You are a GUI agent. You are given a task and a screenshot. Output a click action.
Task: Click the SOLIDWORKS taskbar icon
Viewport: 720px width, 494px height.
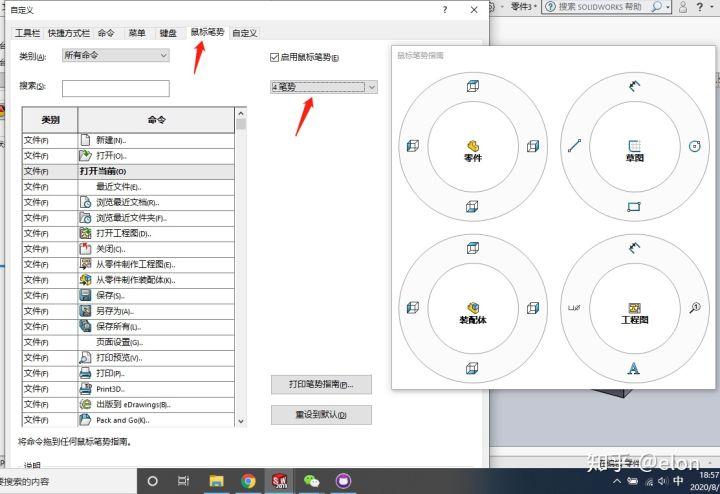coord(280,481)
